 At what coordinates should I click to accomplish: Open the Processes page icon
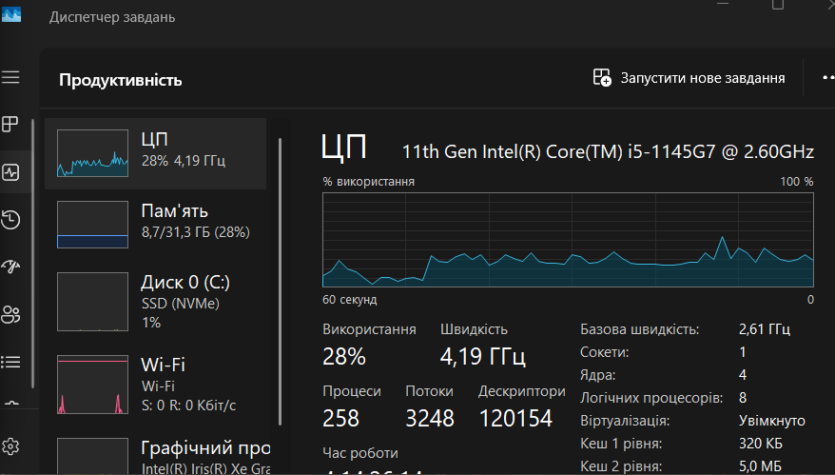click(11, 124)
